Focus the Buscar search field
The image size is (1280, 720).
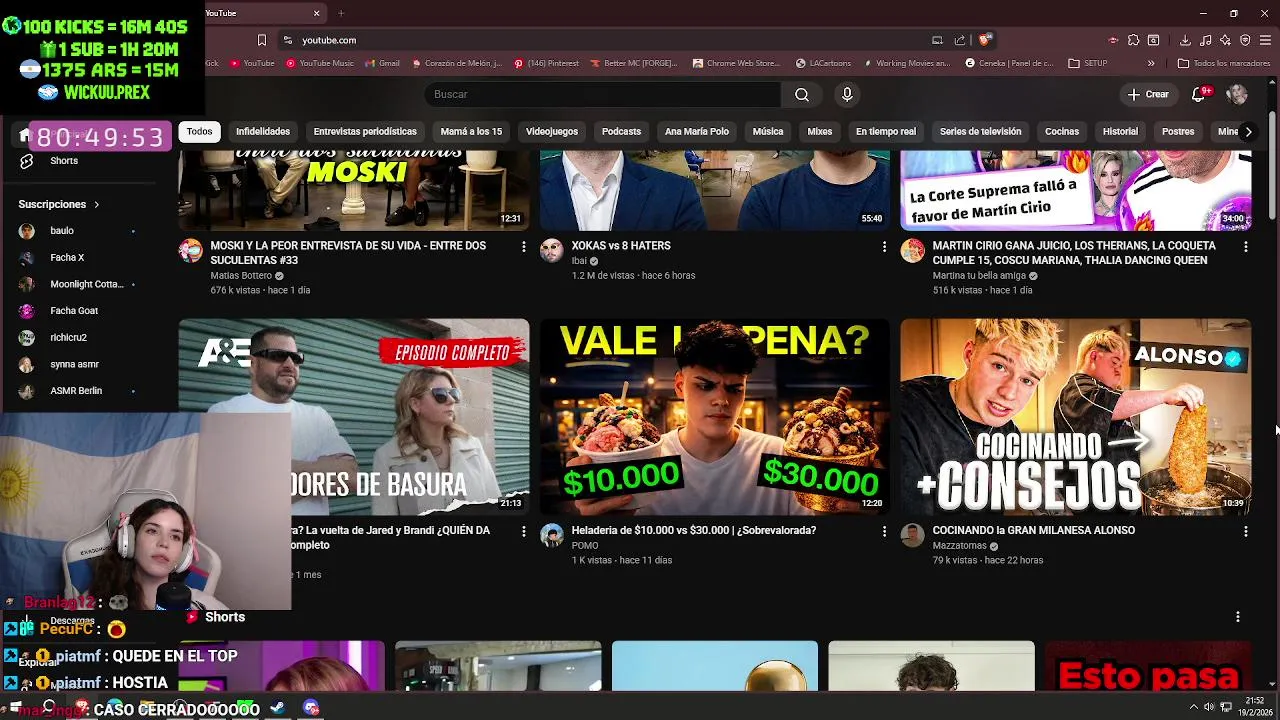(603, 94)
